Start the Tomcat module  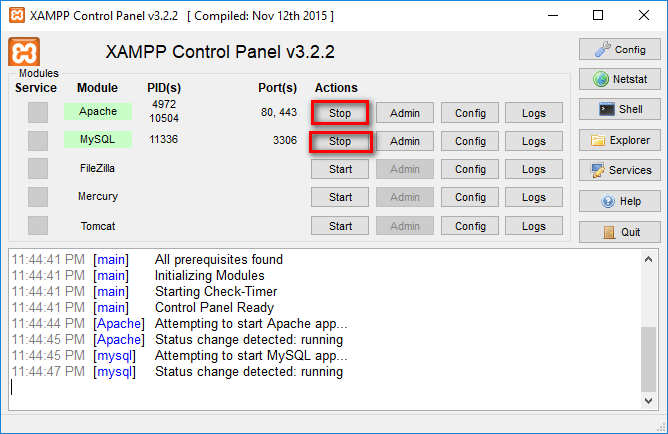coord(340,226)
